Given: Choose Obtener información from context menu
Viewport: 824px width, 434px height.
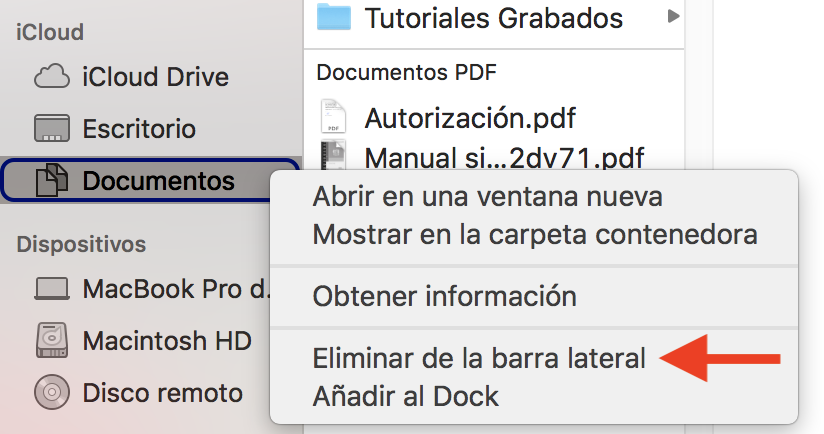Looking at the screenshot, I should coord(444,296).
